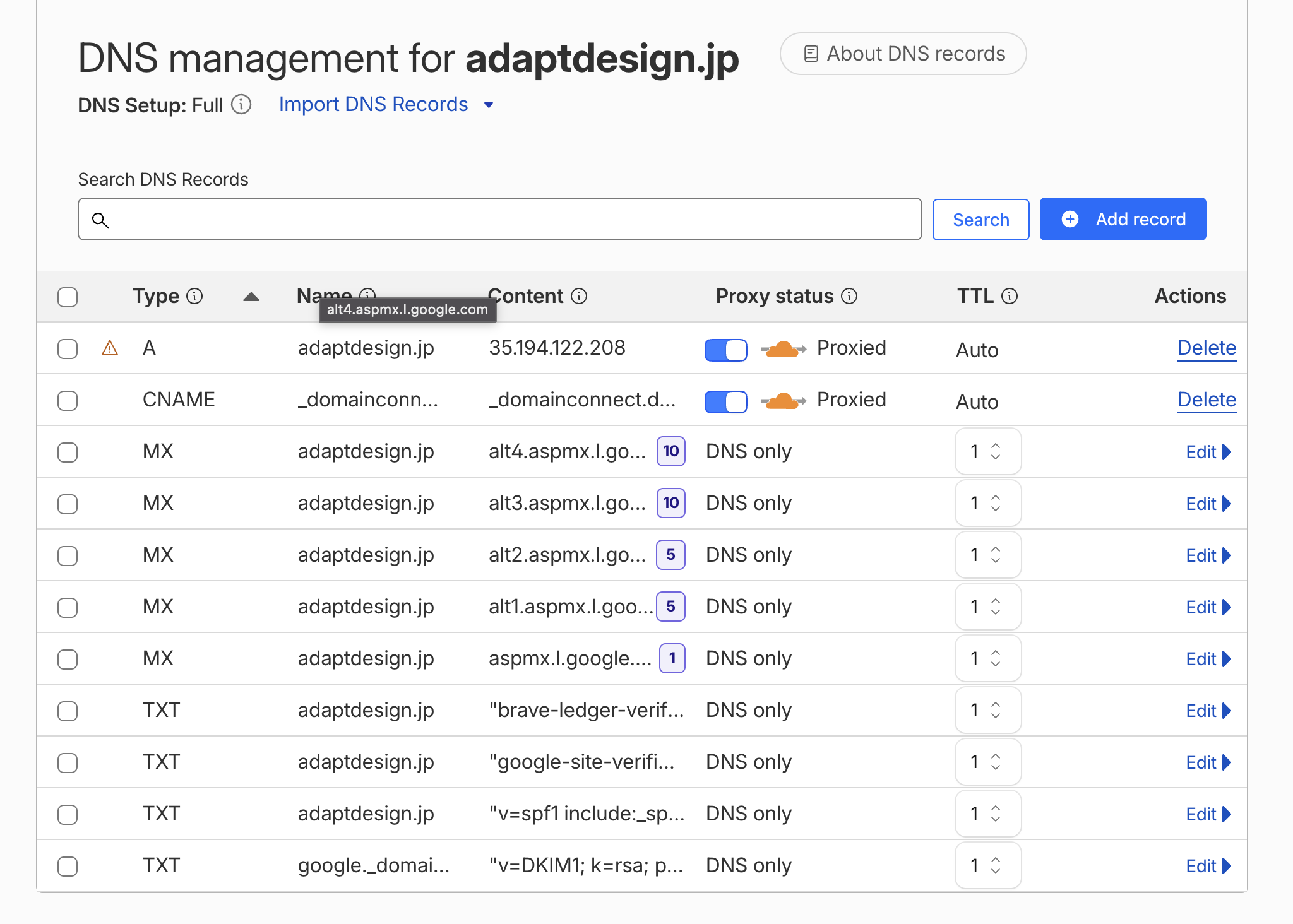Click the warning triangle on the A record
The image size is (1293, 924).
tap(110, 348)
